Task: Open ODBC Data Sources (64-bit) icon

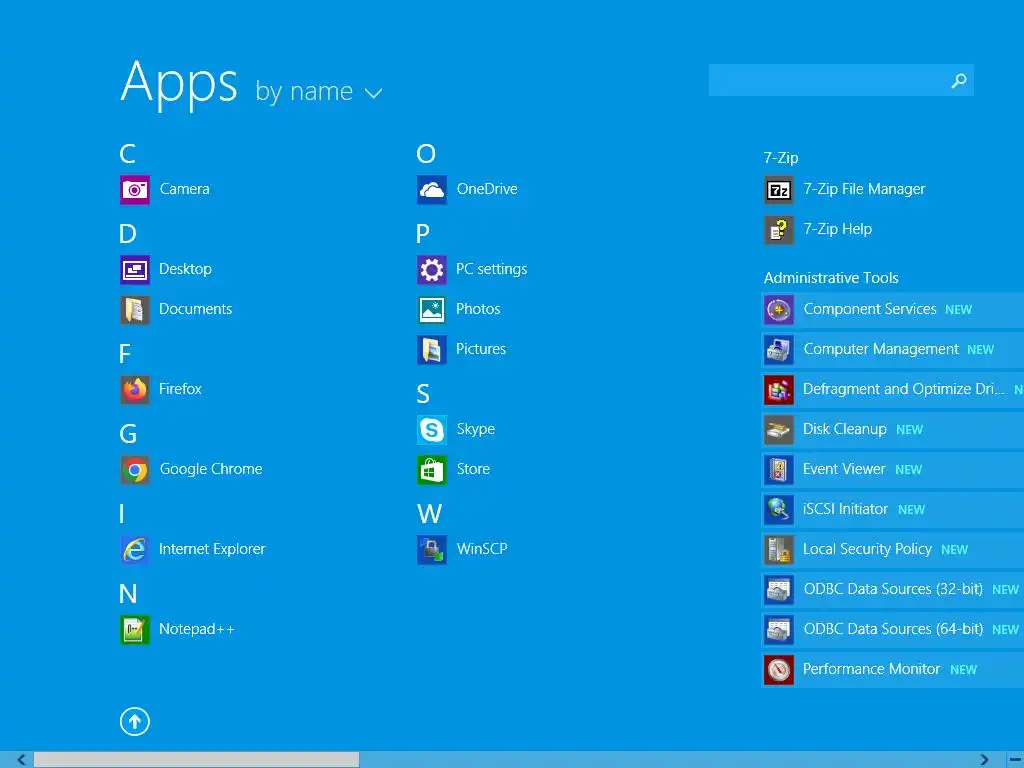Action: click(779, 630)
